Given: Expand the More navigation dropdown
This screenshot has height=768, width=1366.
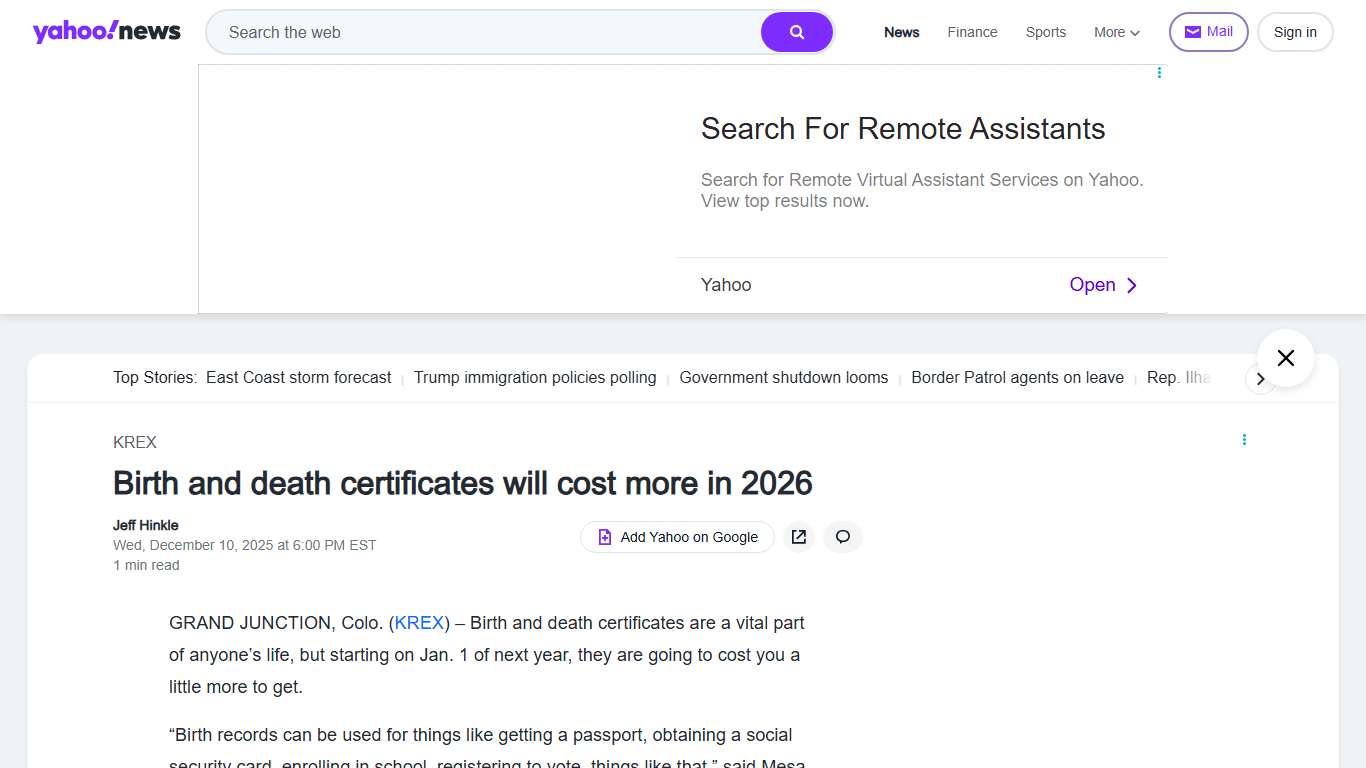Looking at the screenshot, I should point(1115,32).
